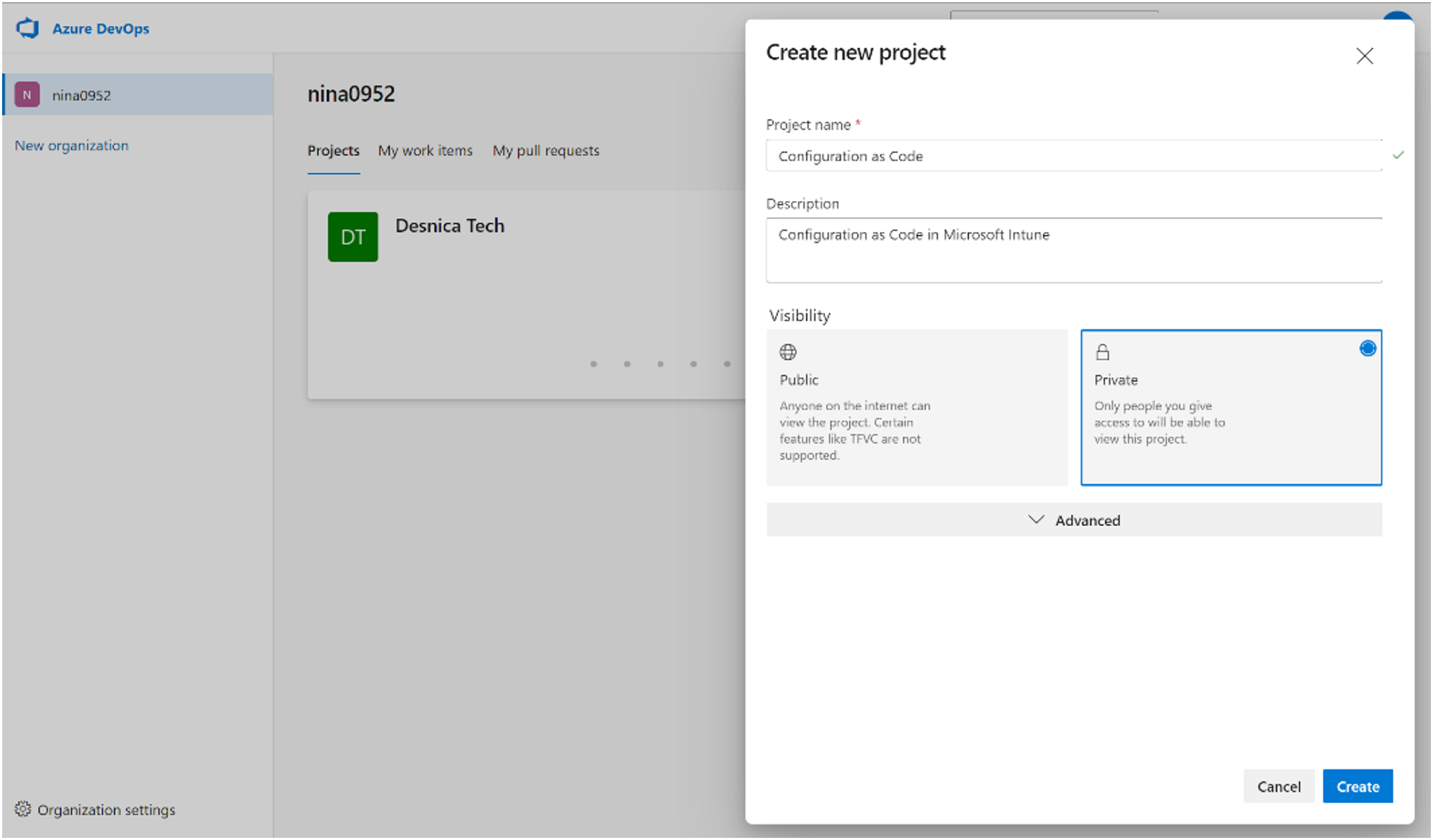Close the Create new project panel
Image resolution: width=1433 pixels, height=840 pixels.
point(1364,56)
